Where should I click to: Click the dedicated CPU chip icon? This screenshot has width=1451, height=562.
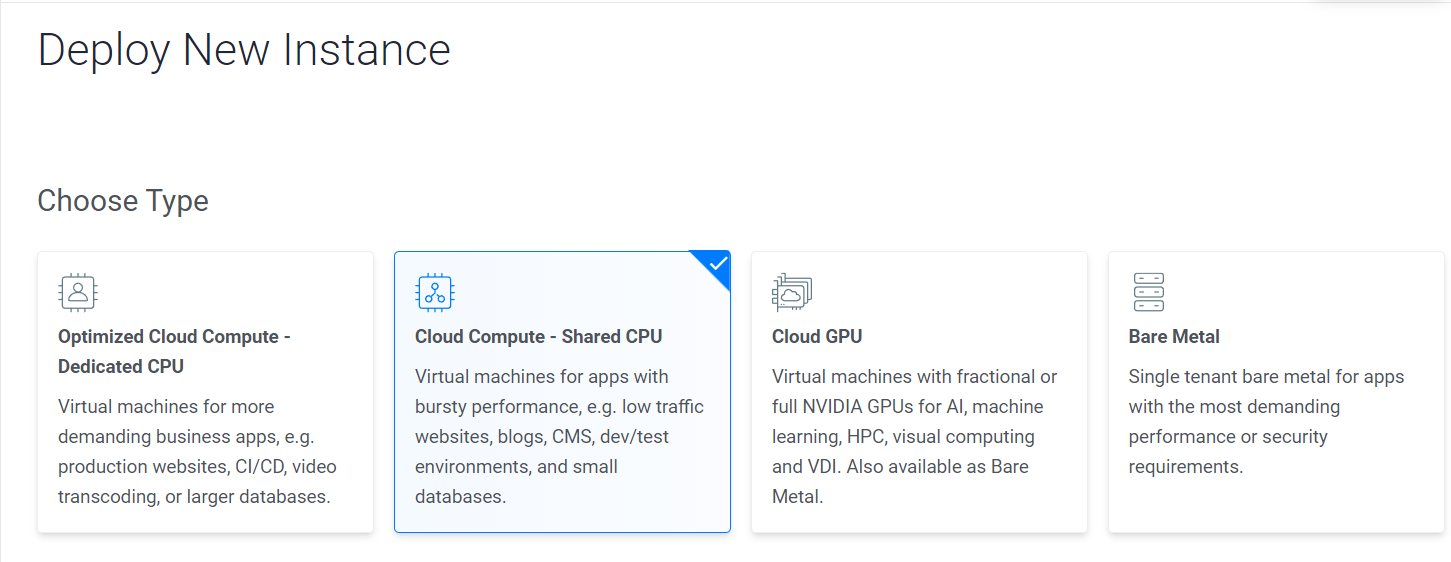coord(78,292)
